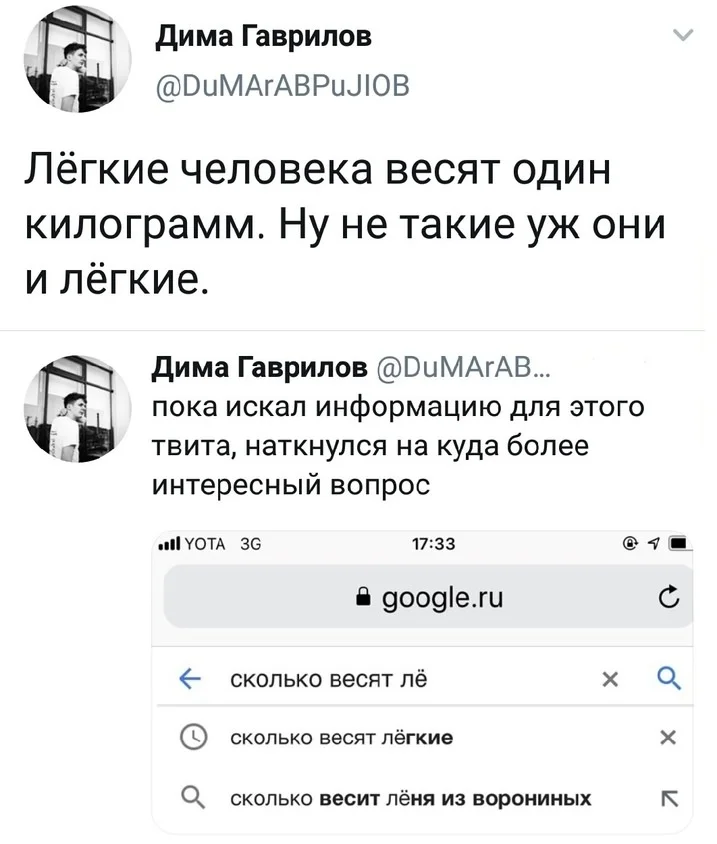Open the battery status icon
This screenshot has height=844, width=717.
coord(680,544)
